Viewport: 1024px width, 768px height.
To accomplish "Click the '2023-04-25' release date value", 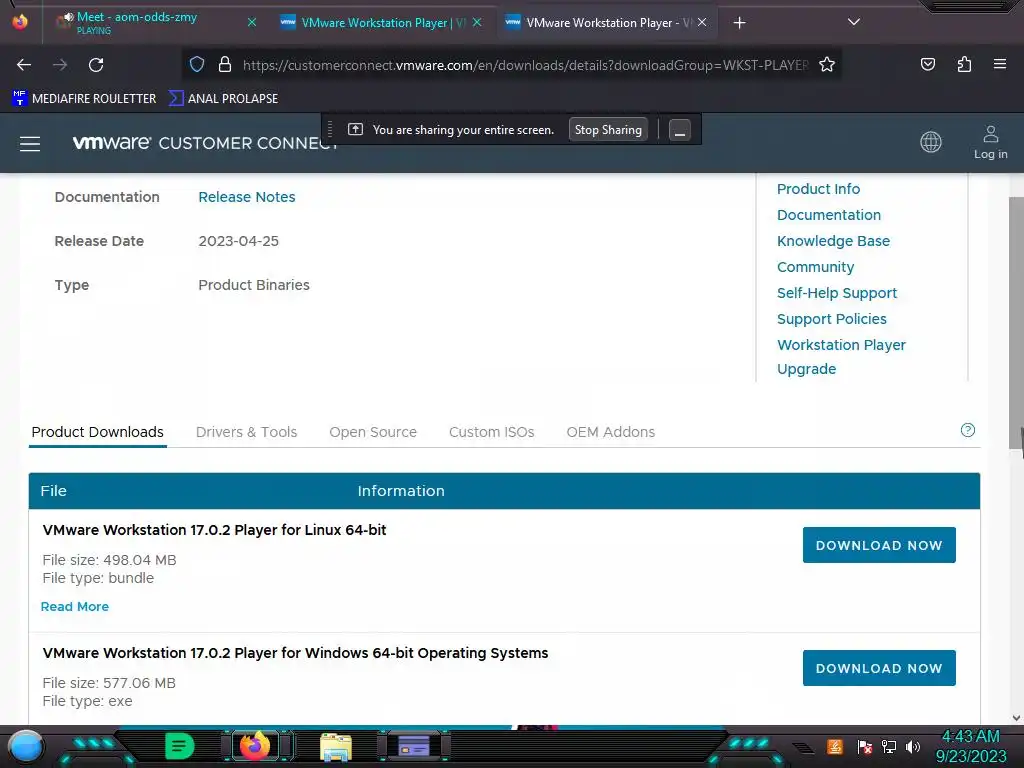I will [238, 241].
